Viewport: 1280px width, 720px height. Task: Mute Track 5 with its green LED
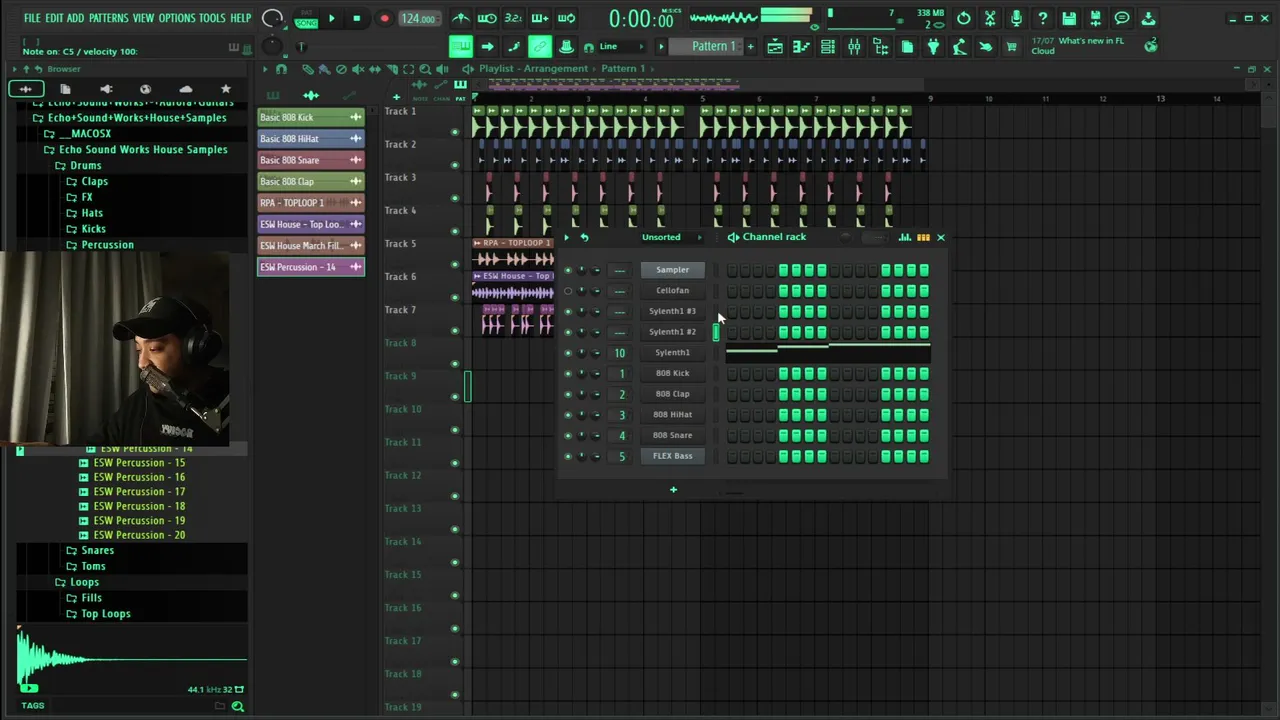click(x=455, y=264)
